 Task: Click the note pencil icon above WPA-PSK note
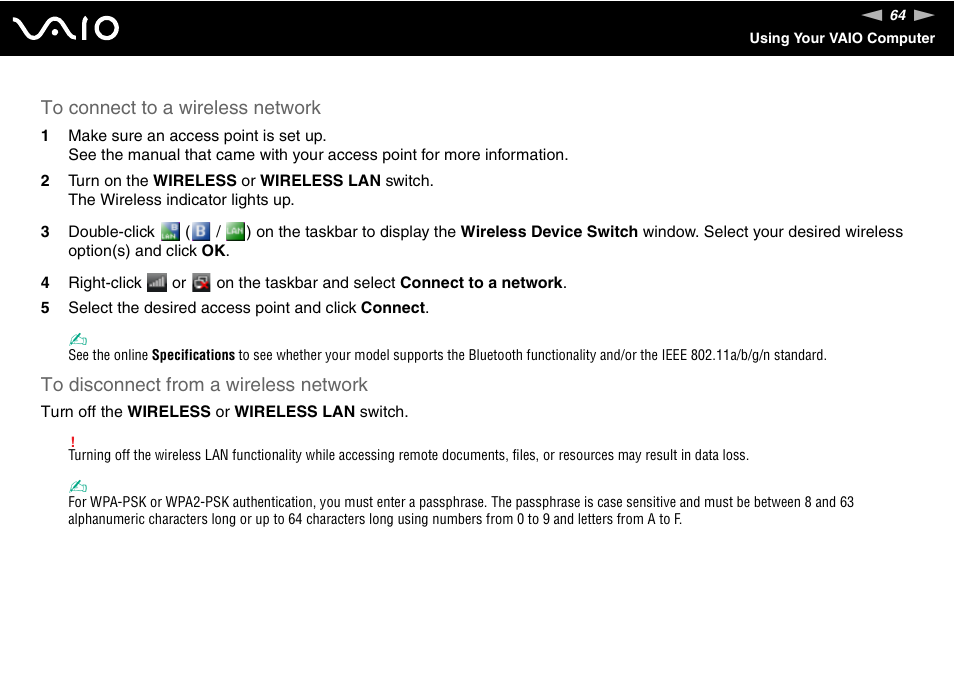tap(78, 486)
